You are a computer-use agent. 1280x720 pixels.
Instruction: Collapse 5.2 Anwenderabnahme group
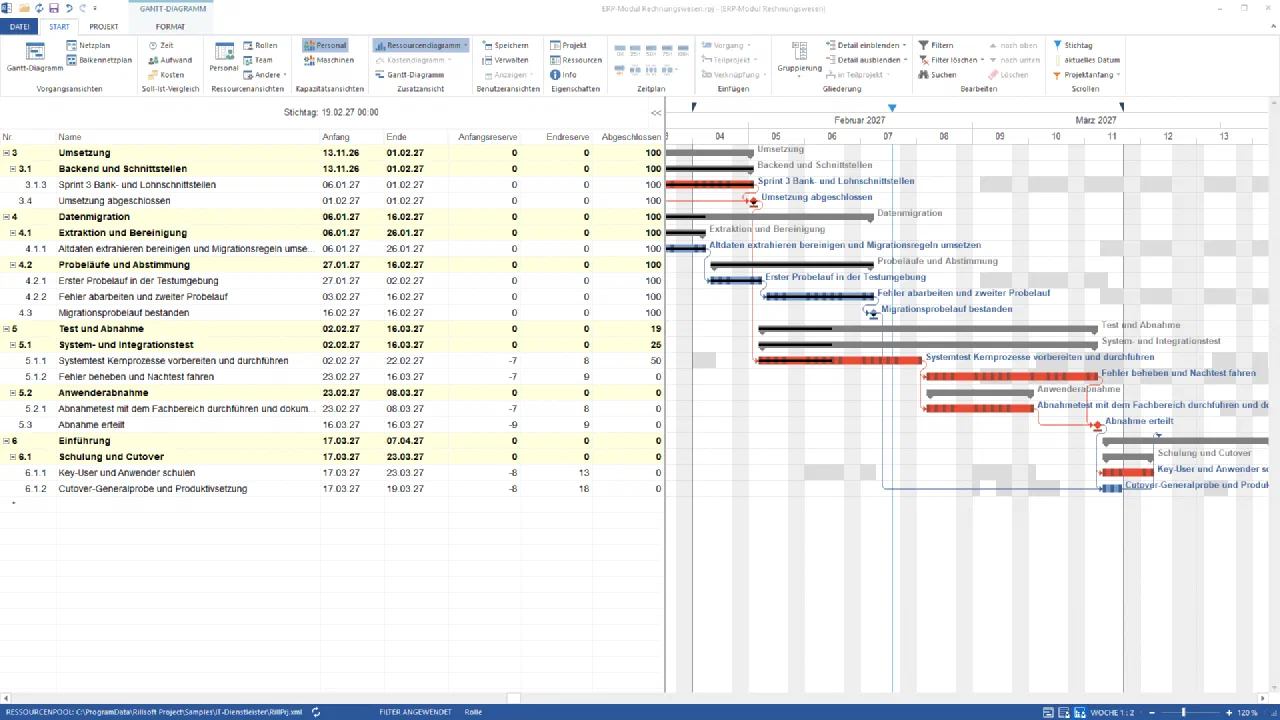[14, 393]
